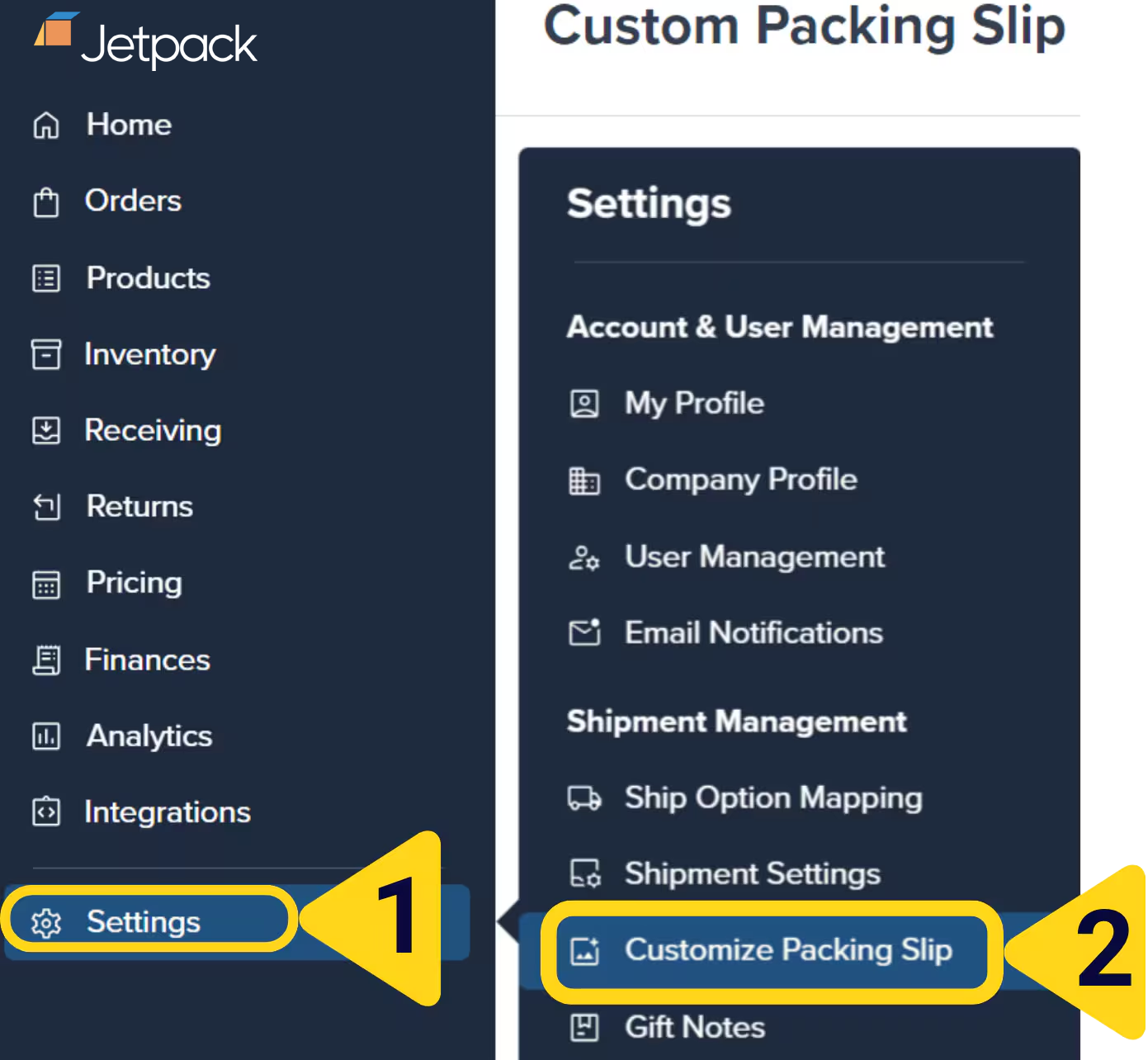
Task: Open Finances via its ledger icon
Action: click(45, 660)
